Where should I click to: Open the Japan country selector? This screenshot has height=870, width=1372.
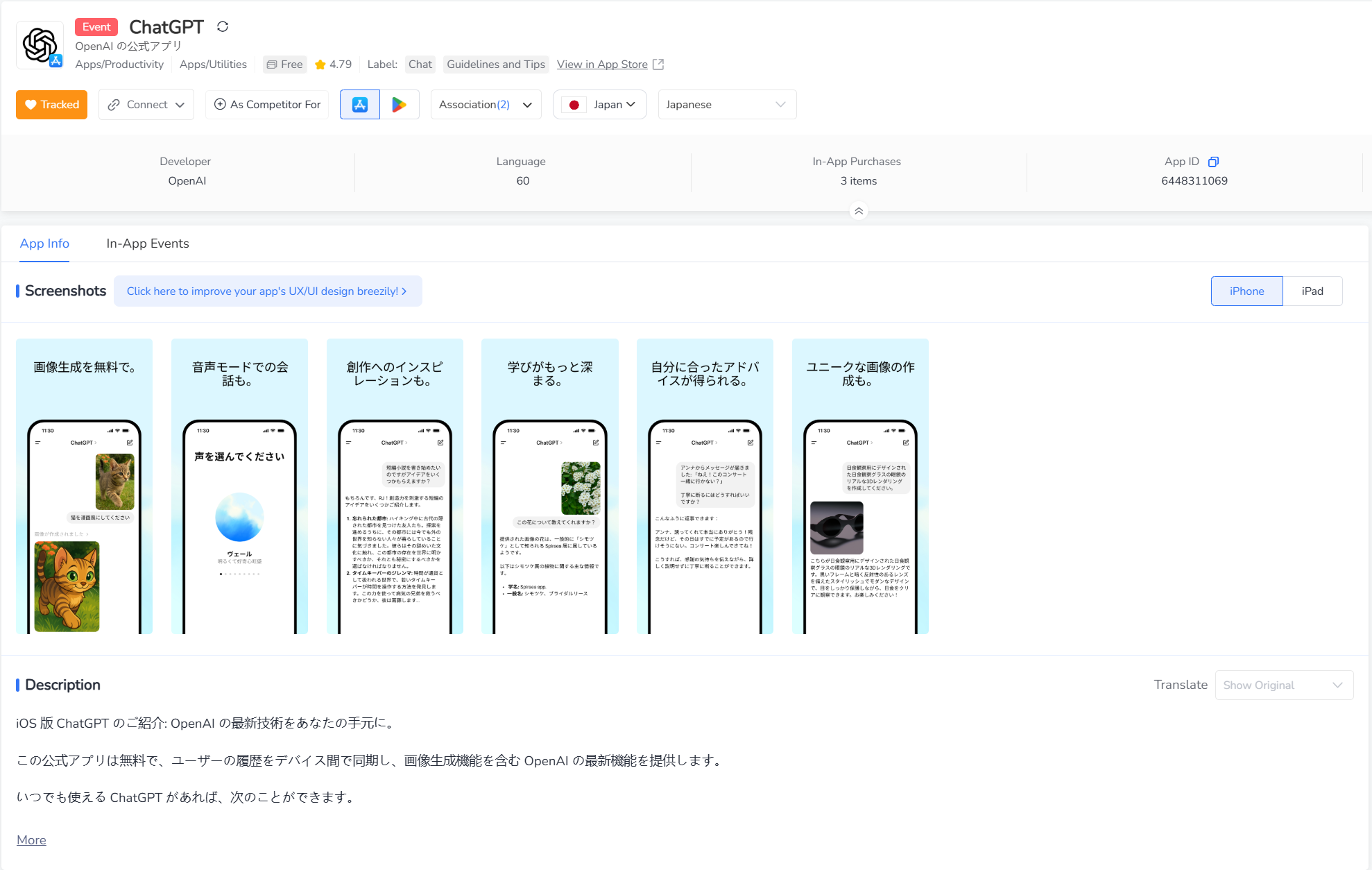600,105
